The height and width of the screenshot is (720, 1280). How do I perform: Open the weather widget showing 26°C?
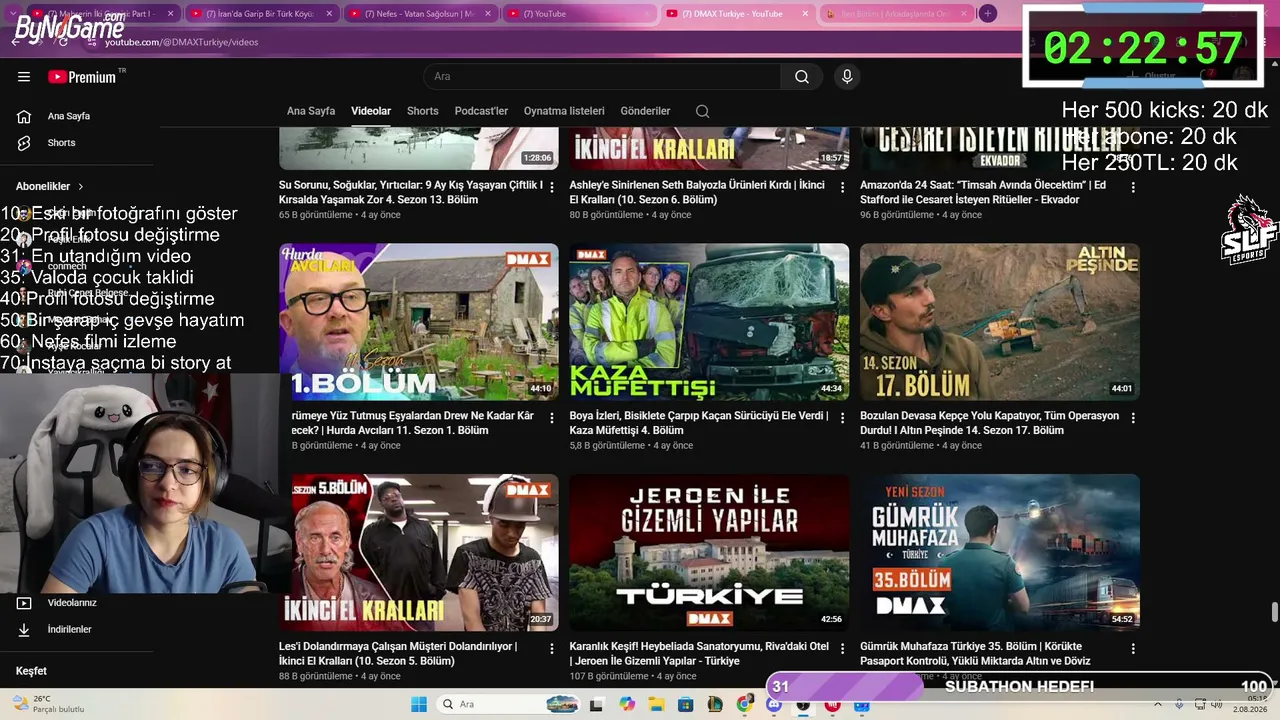click(x=48, y=704)
